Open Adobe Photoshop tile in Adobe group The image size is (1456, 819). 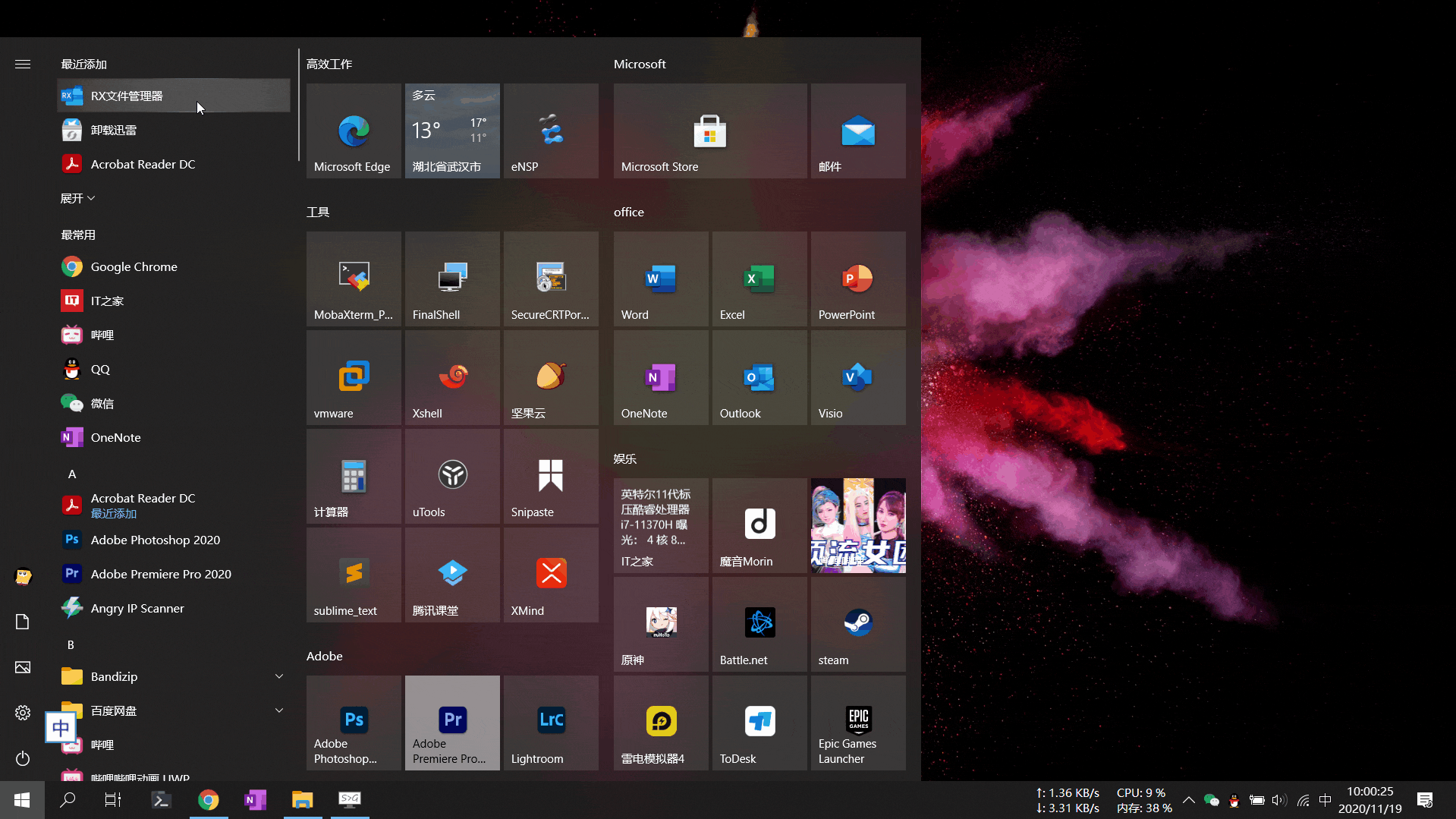(354, 723)
